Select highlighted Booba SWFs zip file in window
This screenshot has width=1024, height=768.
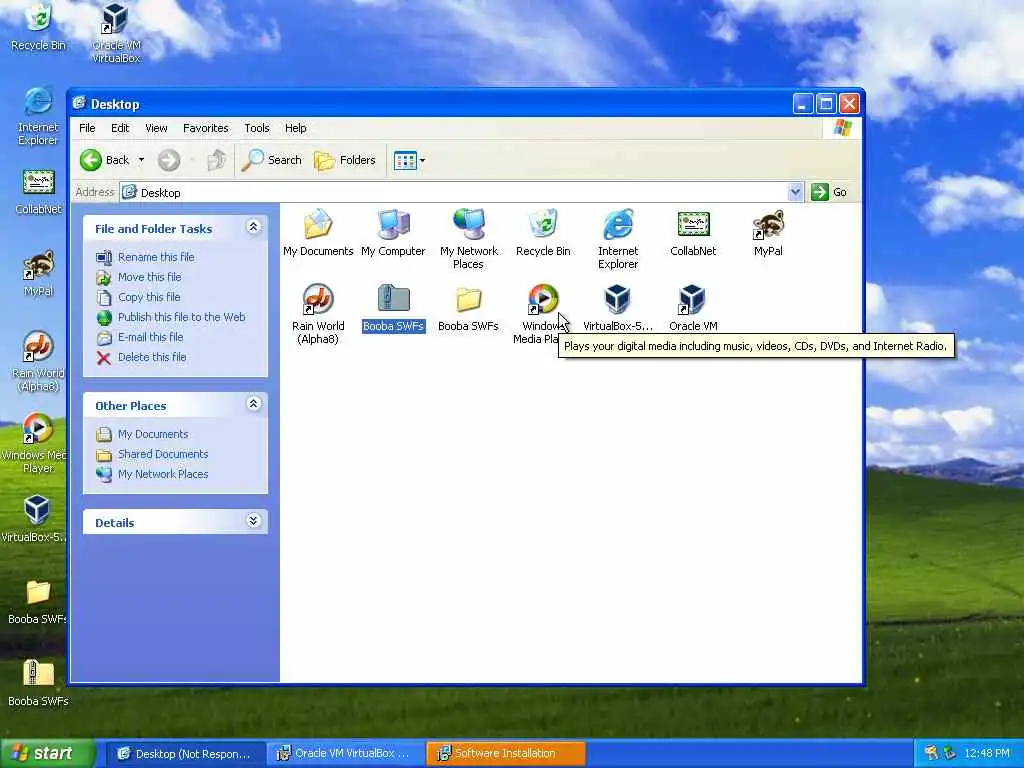pyautogui.click(x=393, y=308)
